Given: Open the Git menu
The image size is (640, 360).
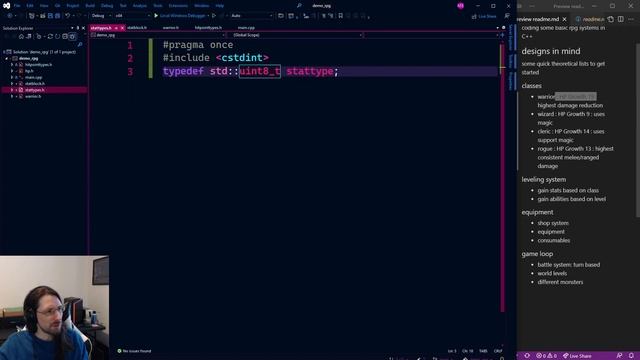Looking at the screenshot, I should tap(57, 6).
